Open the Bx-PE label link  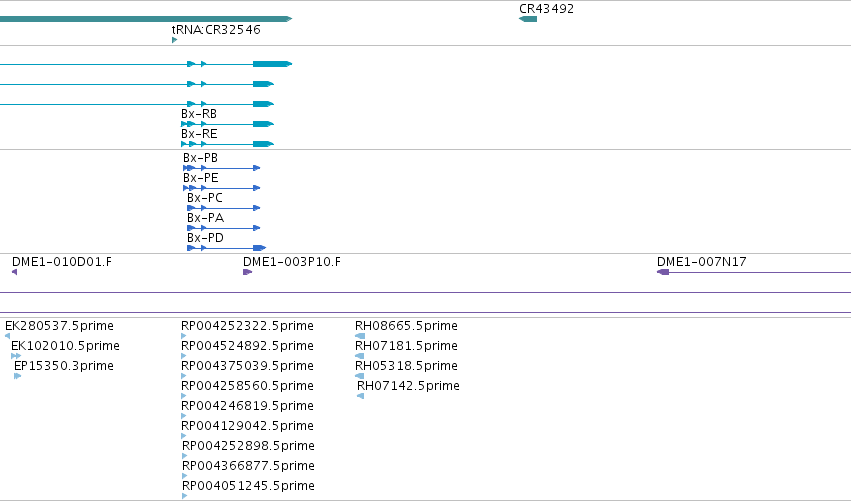(x=201, y=178)
